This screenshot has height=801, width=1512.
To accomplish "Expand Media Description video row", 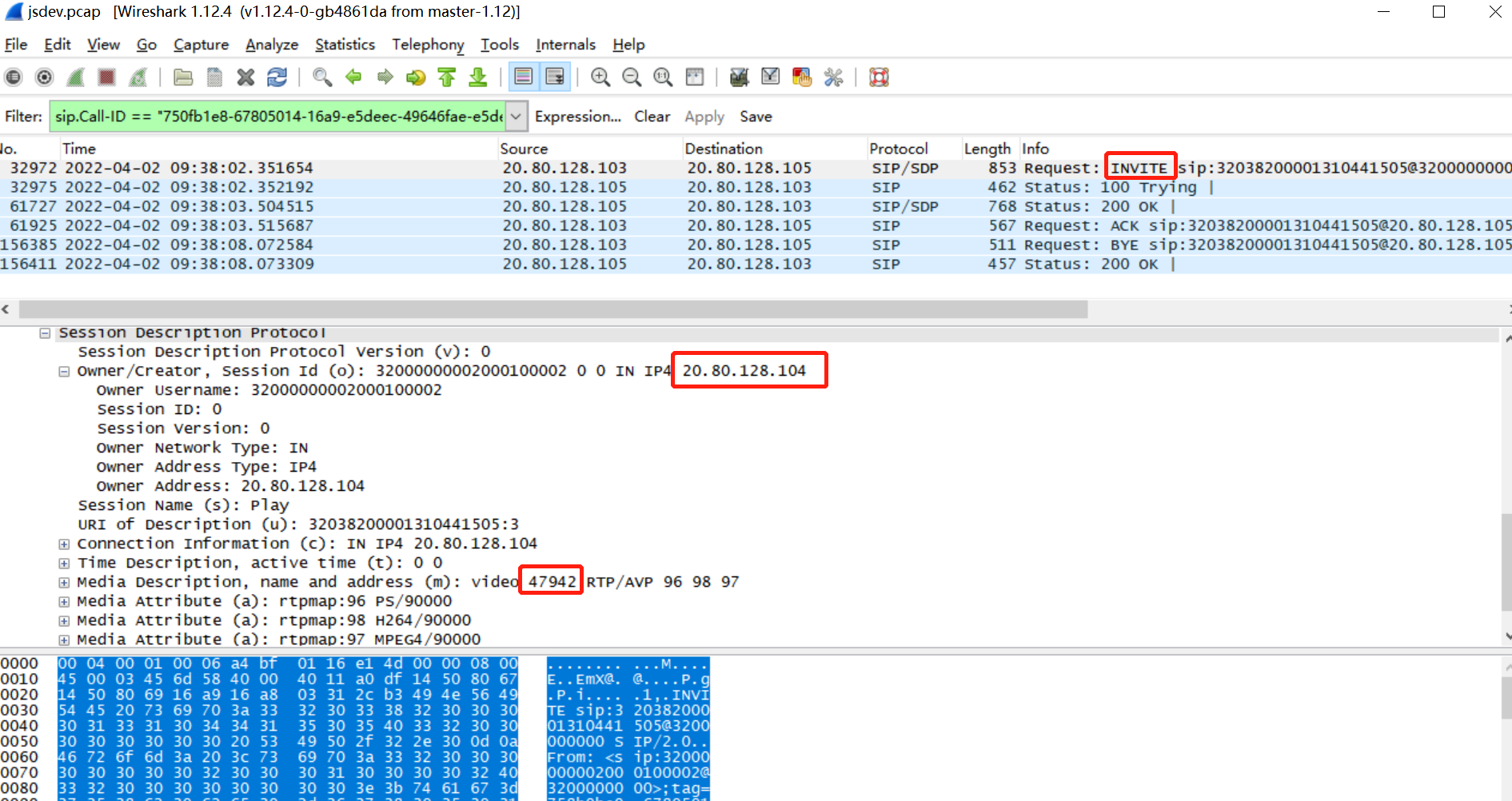I will (64, 583).
